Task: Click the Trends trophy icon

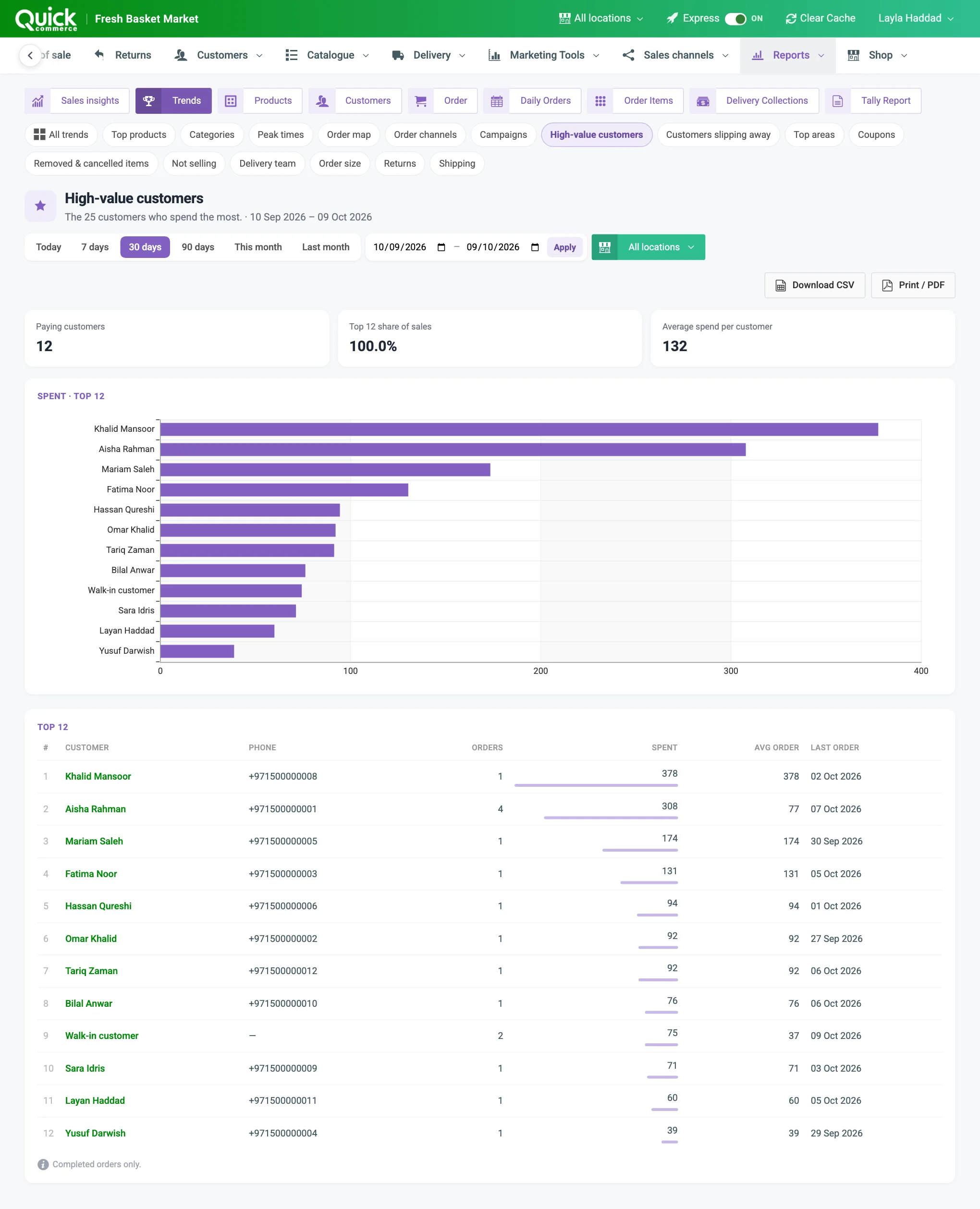Action: click(x=148, y=100)
